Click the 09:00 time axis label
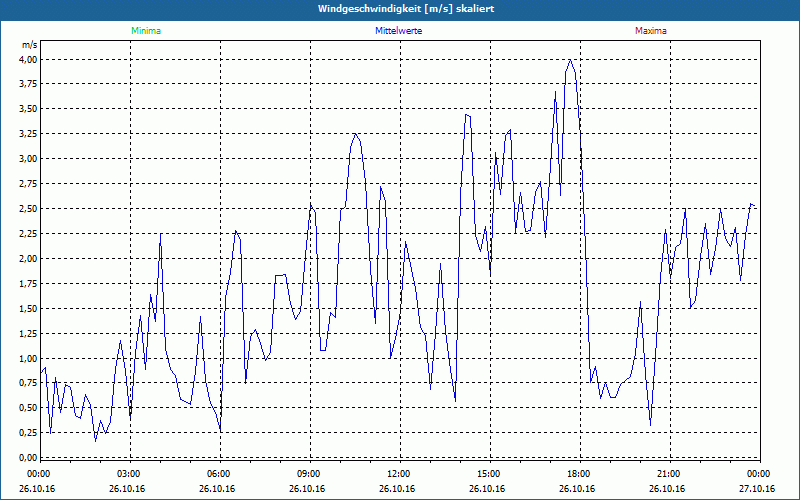The image size is (800, 500). [x=310, y=474]
